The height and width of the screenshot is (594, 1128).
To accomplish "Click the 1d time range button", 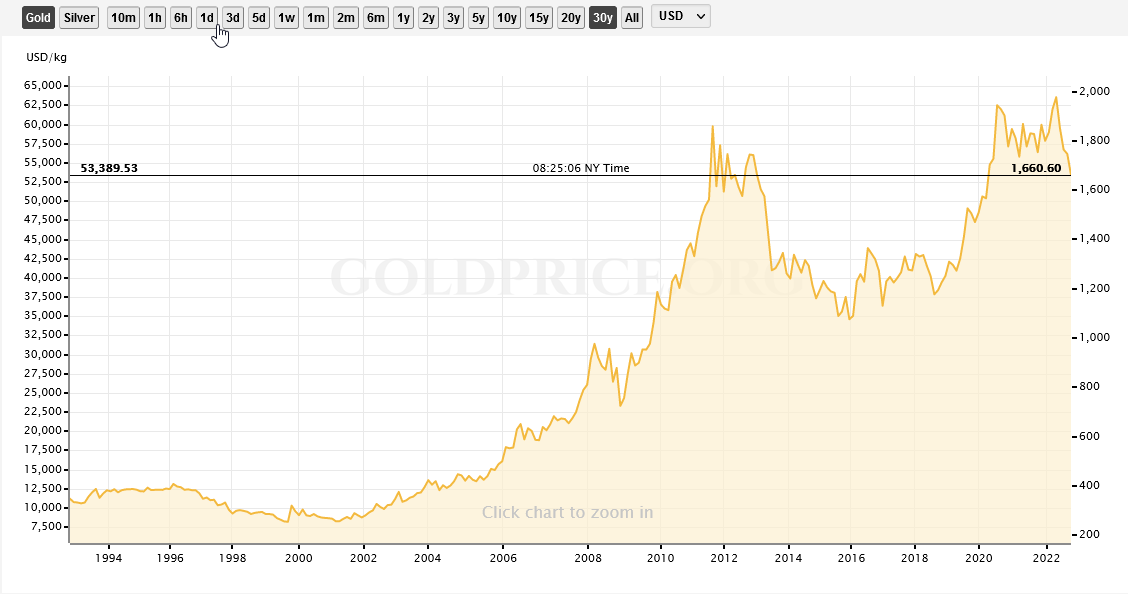I will click(207, 17).
